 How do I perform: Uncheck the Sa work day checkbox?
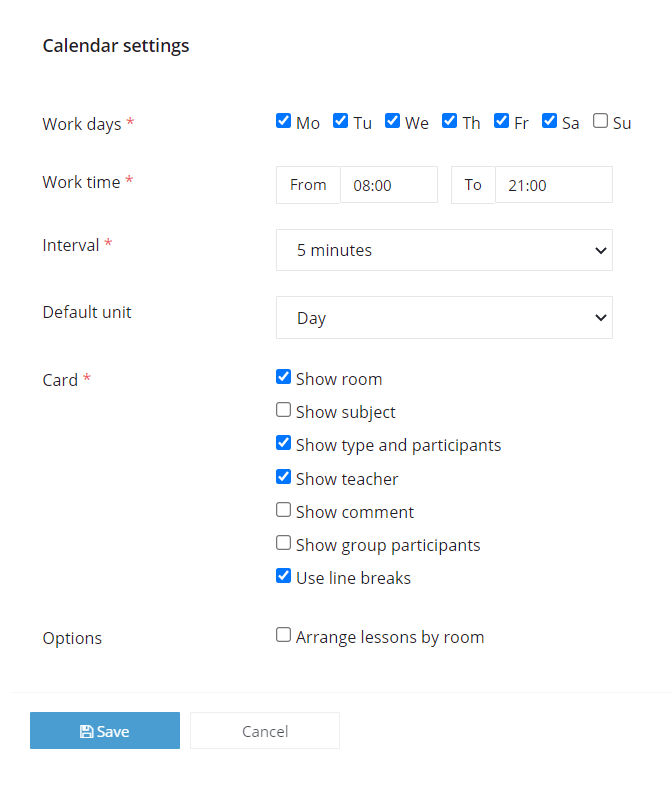[549, 121]
